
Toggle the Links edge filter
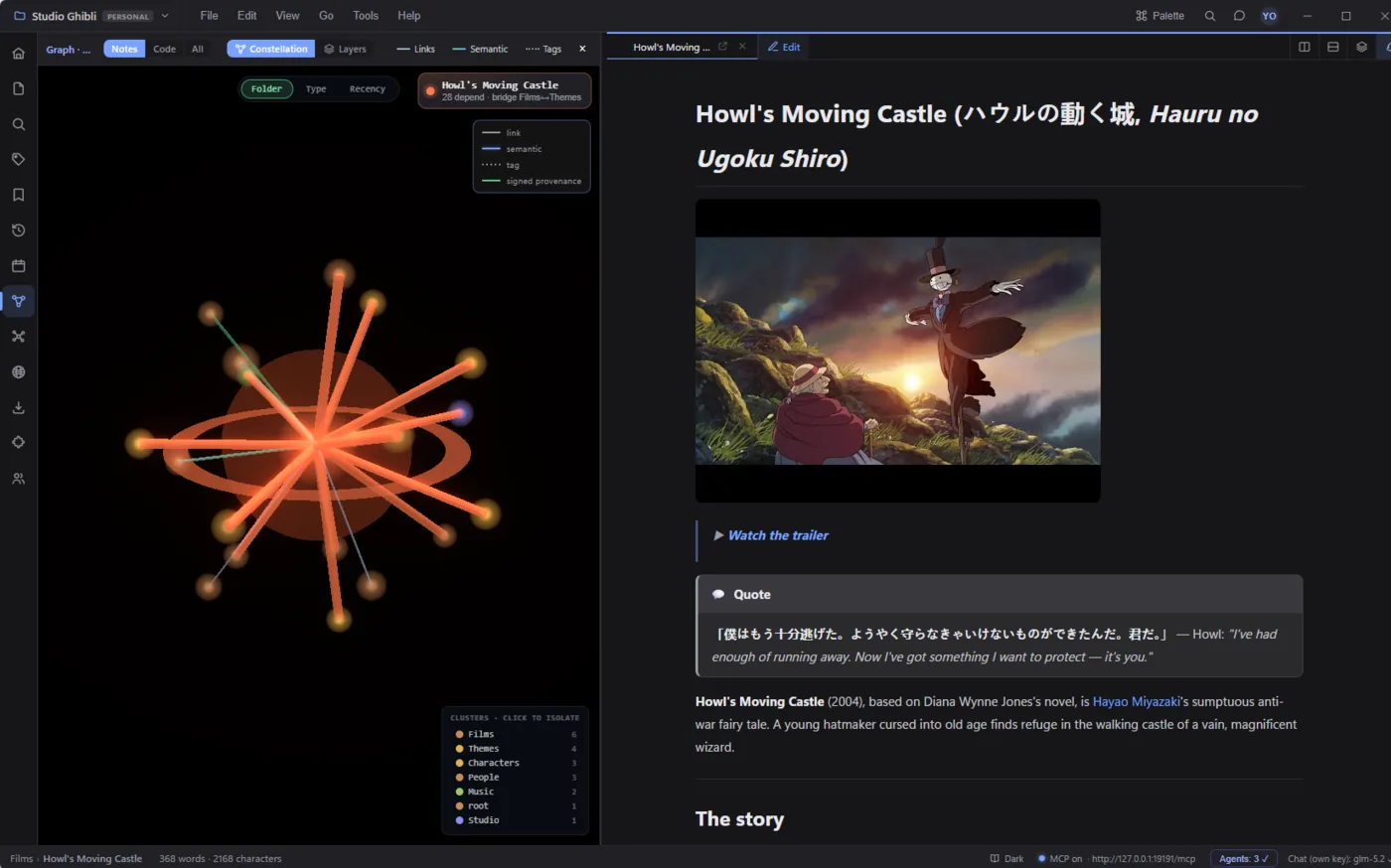pos(415,49)
